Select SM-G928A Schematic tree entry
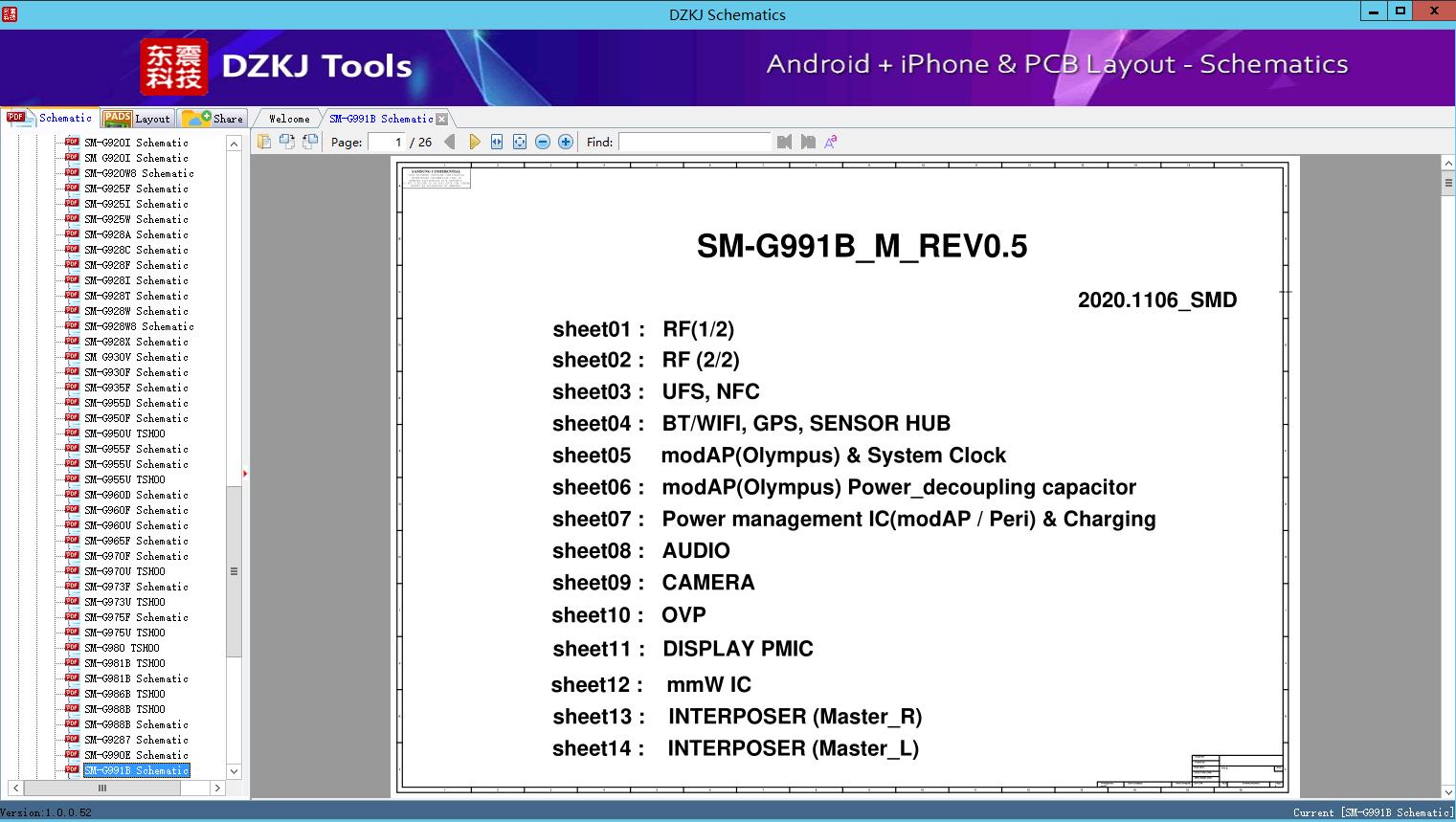 click(136, 234)
